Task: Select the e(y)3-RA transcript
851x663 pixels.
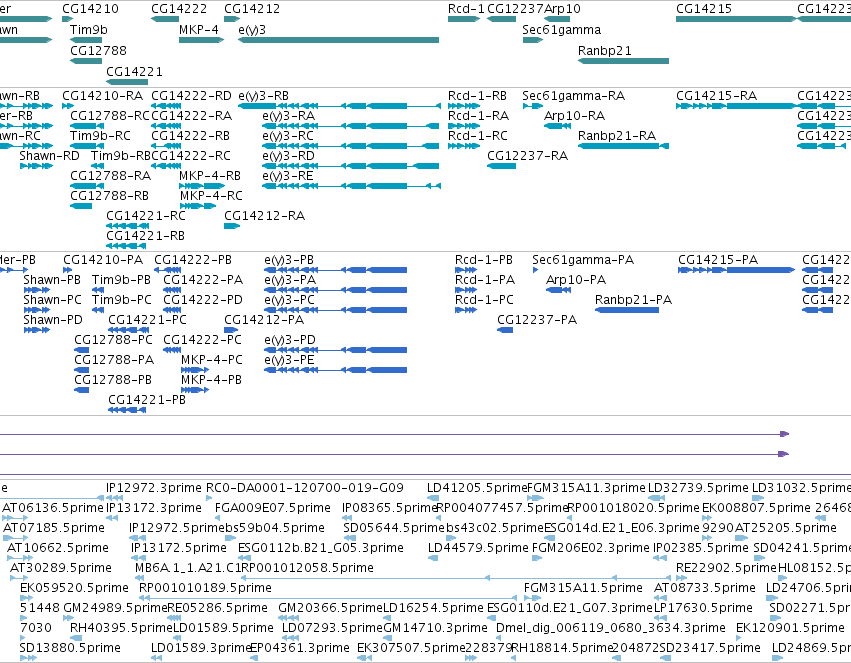Action: click(289, 116)
